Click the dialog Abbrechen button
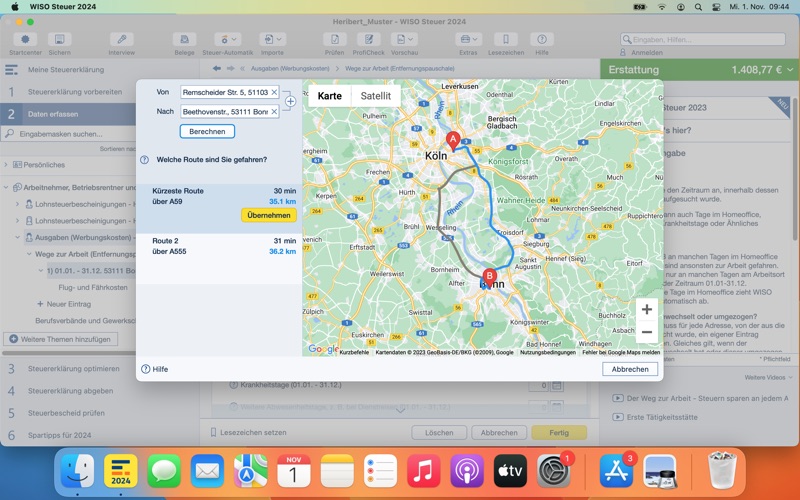The image size is (800, 500). click(630, 369)
